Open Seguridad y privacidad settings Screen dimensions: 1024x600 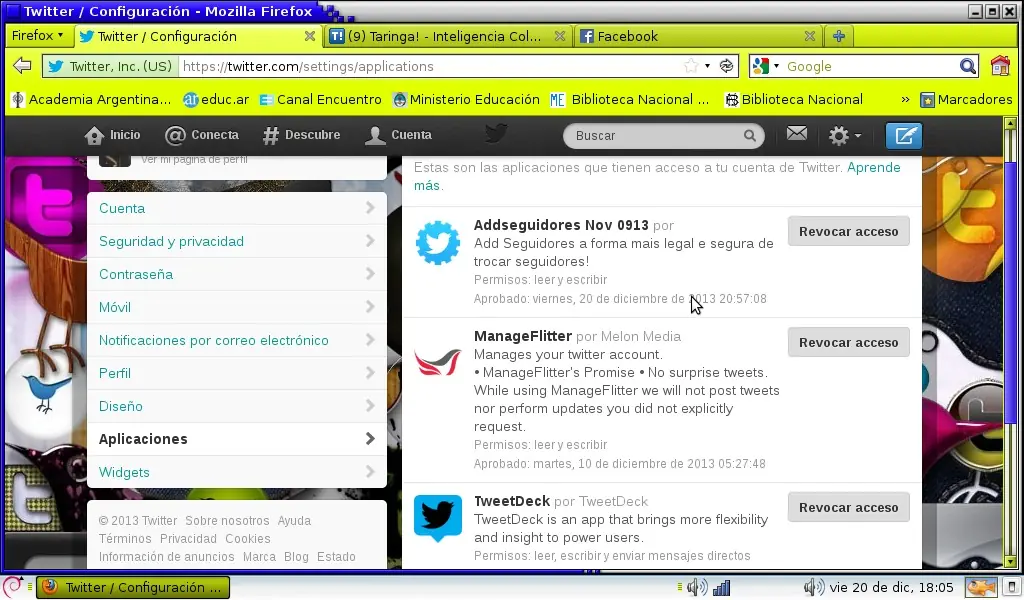tap(237, 242)
